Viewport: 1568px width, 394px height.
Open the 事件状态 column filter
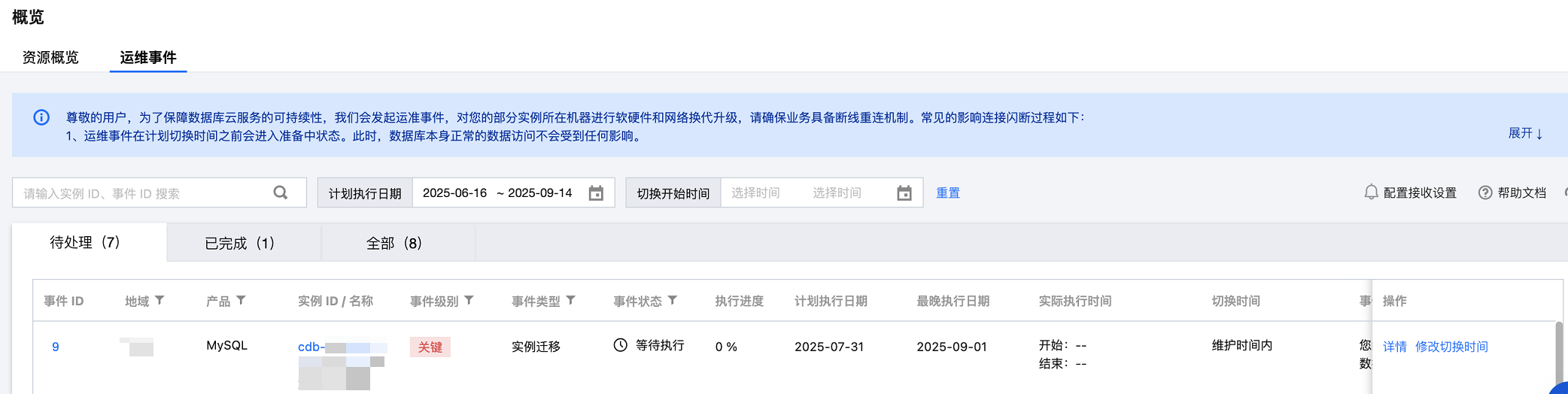673,300
